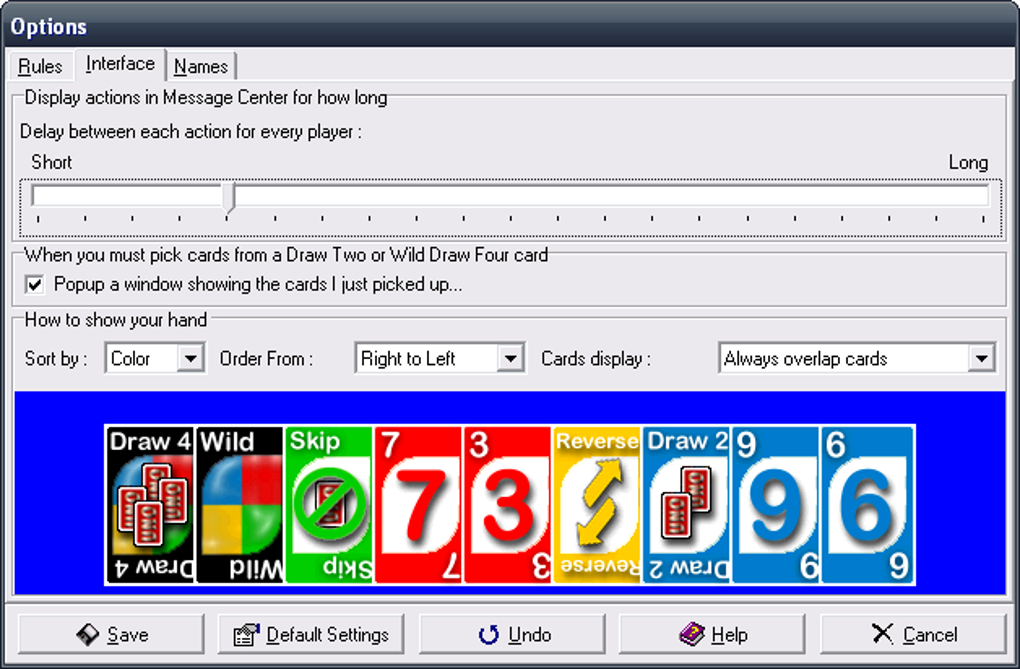
Task: Click the Undo button label
Action: click(x=530, y=635)
